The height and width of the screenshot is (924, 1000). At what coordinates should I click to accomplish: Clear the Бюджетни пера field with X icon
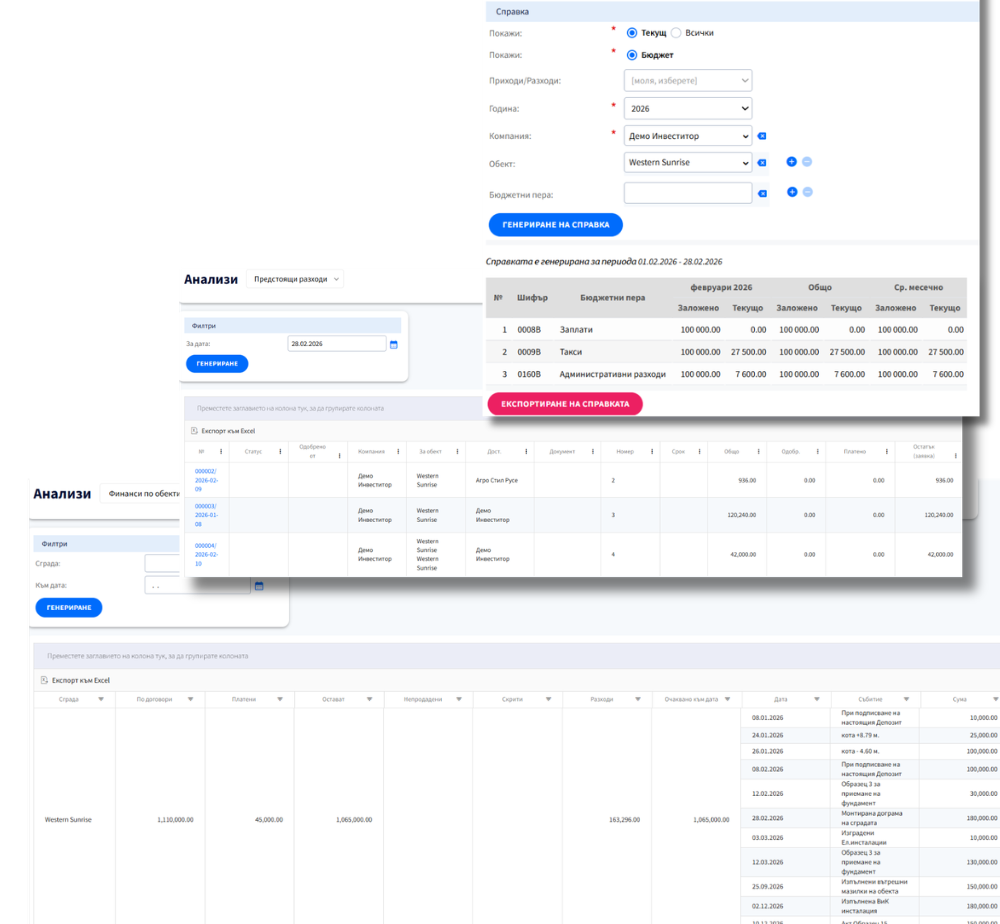click(761, 193)
